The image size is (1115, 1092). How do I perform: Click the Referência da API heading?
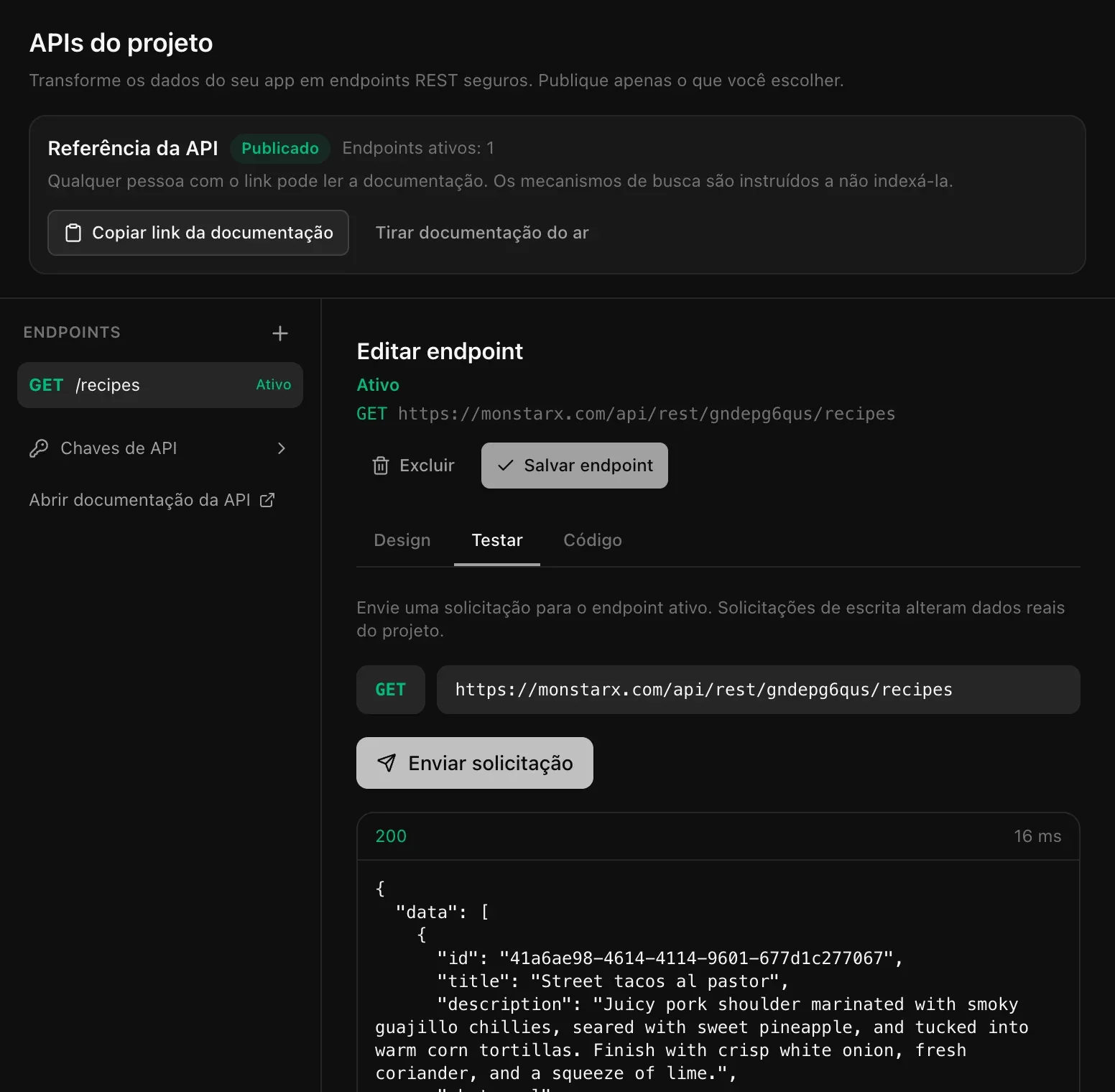click(133, 148)
